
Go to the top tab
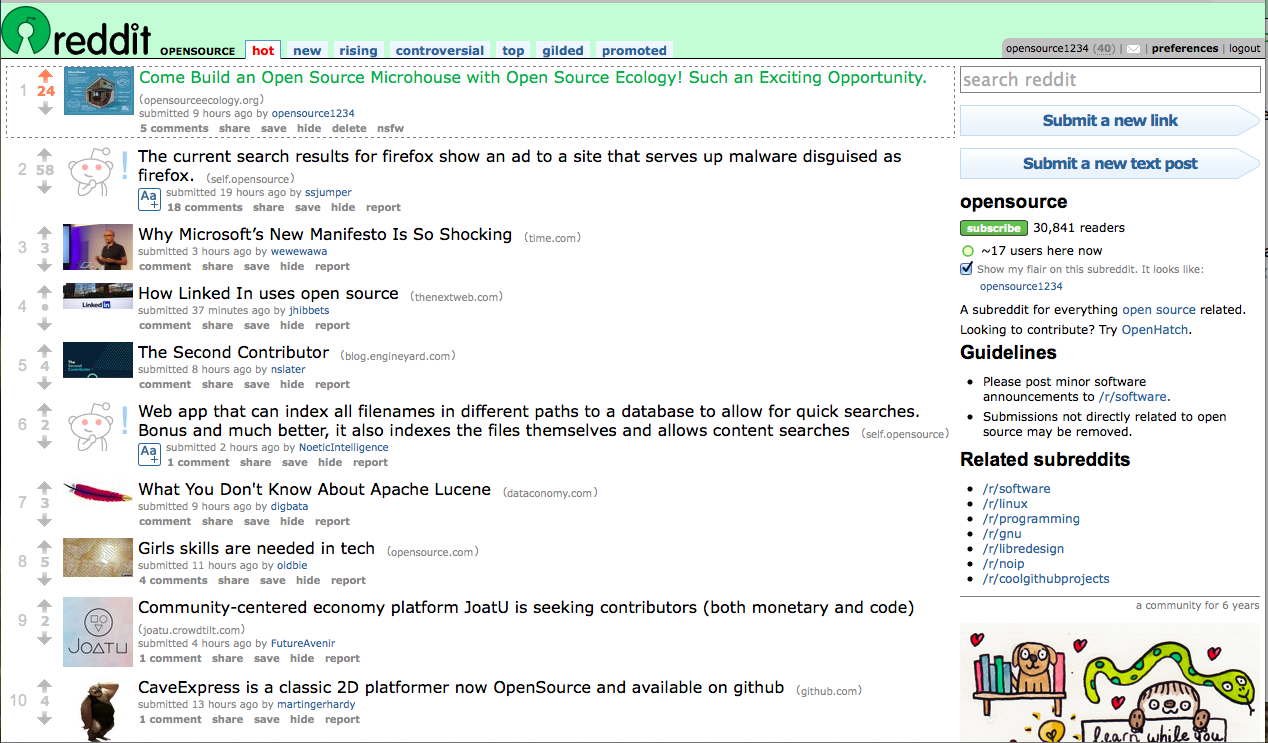tap(513, 50)
